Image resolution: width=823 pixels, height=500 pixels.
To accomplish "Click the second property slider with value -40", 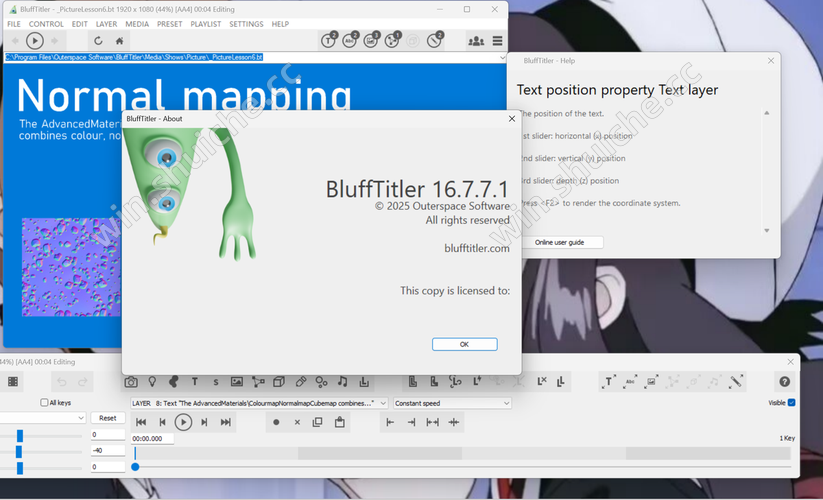I will pos(19,451).
